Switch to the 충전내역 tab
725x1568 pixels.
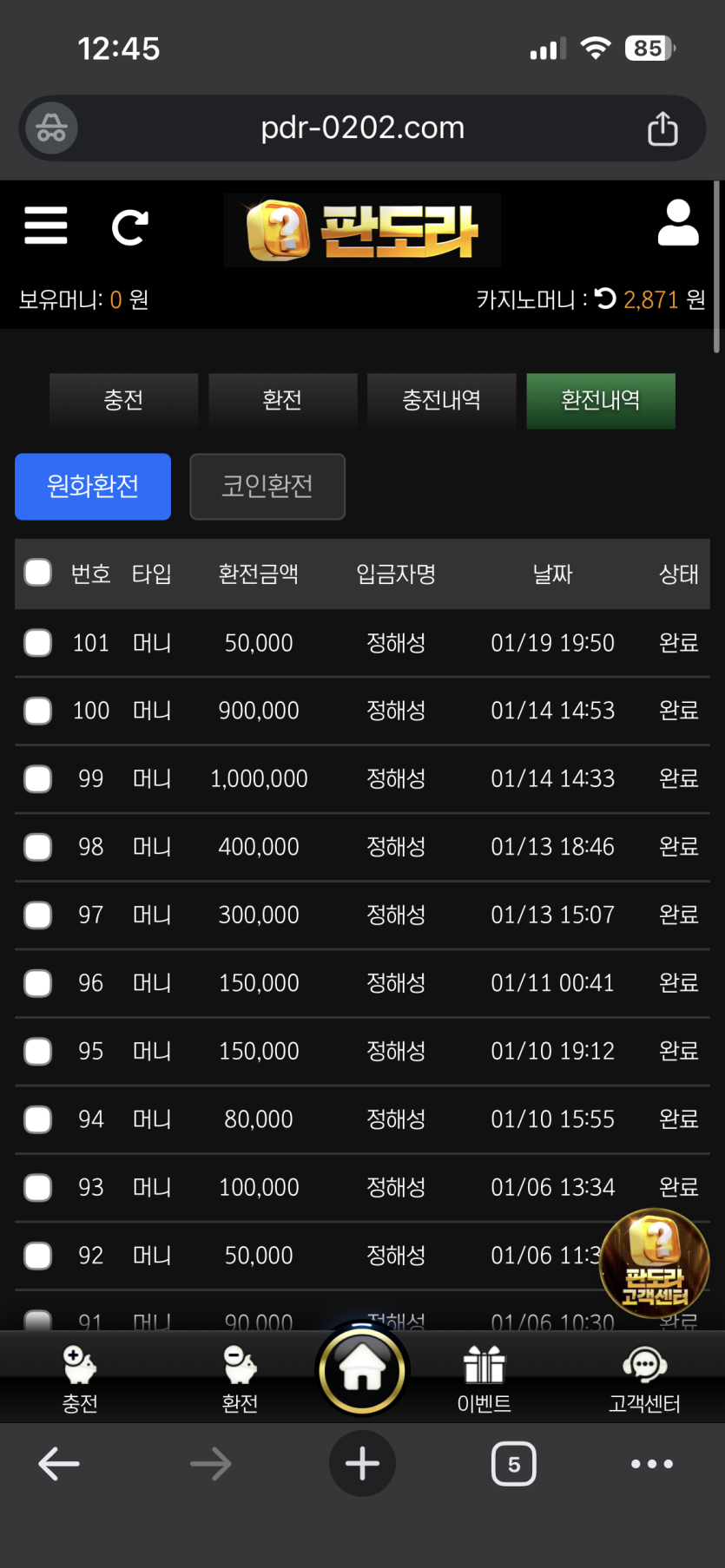441,400
